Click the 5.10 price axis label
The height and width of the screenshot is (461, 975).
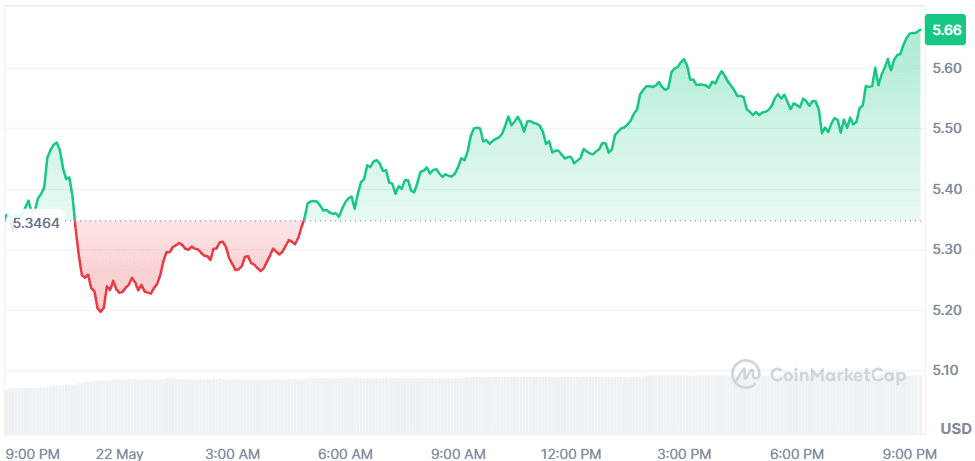[x=946, y=370]
